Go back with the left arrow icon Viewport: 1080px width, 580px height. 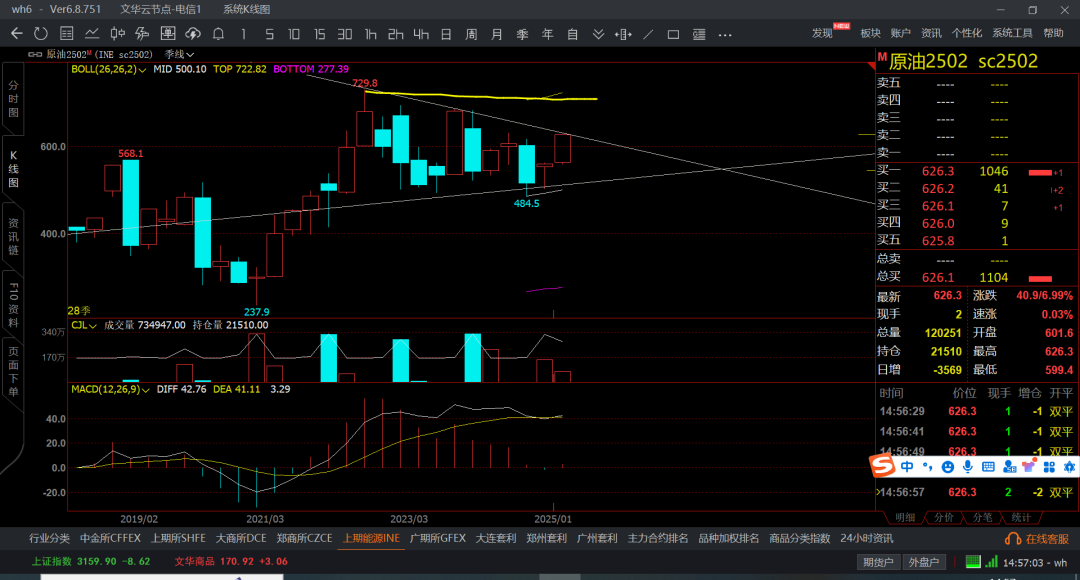tap(17, 33)
